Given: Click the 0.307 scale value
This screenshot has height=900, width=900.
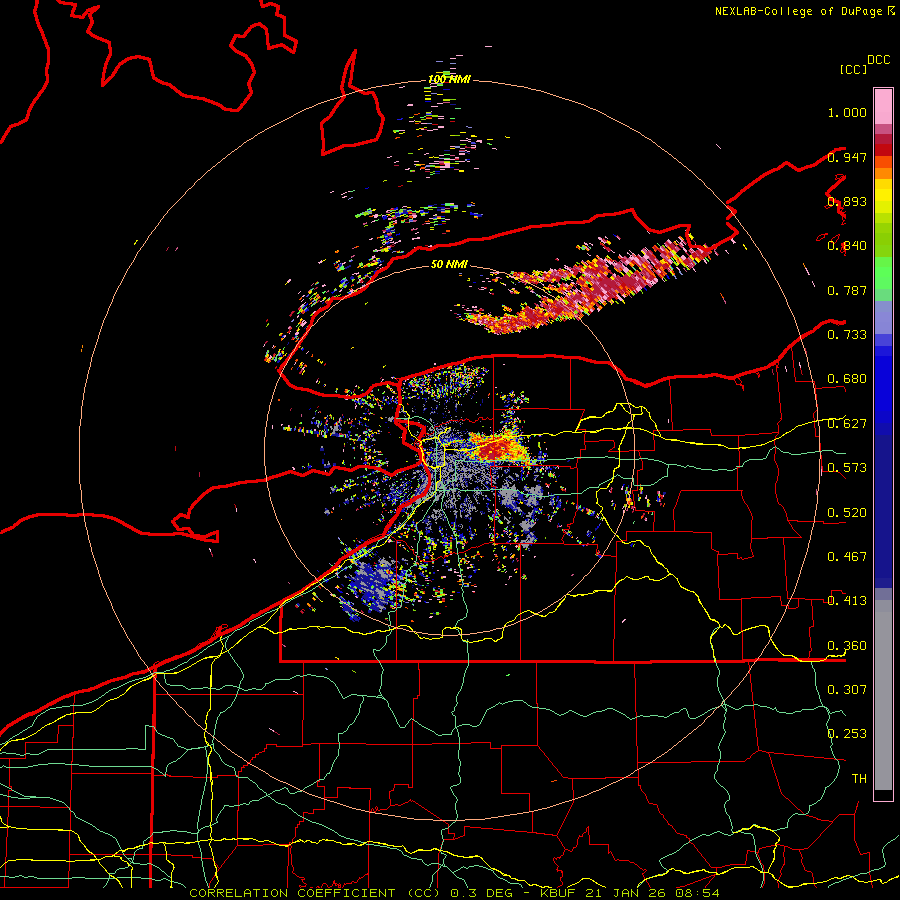Looking at the screenshot, I should [847, 690].
